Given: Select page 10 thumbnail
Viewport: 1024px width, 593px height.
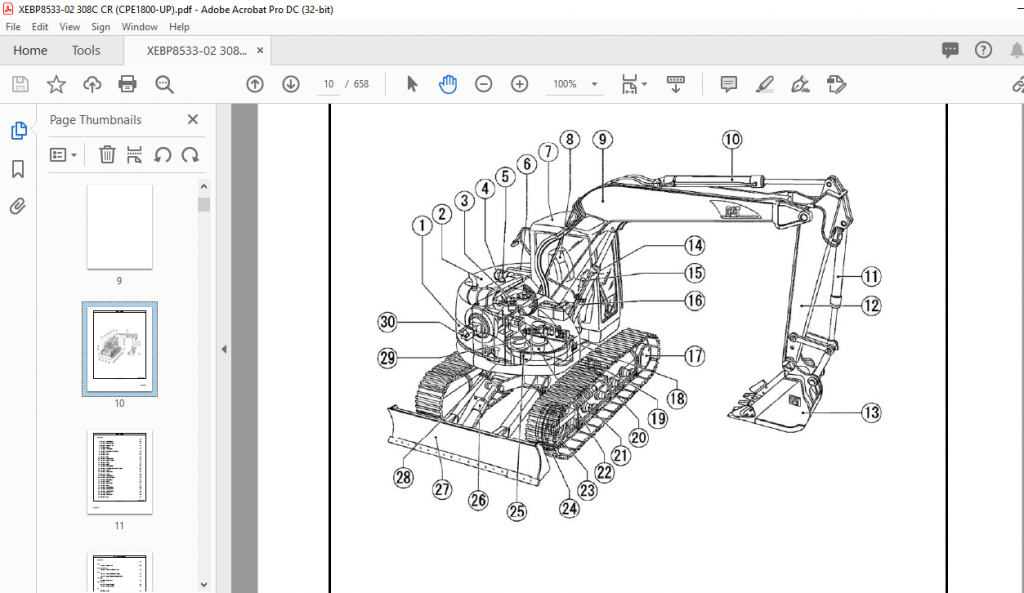Looking at the screenshot, I should click(x=120, y=349).
